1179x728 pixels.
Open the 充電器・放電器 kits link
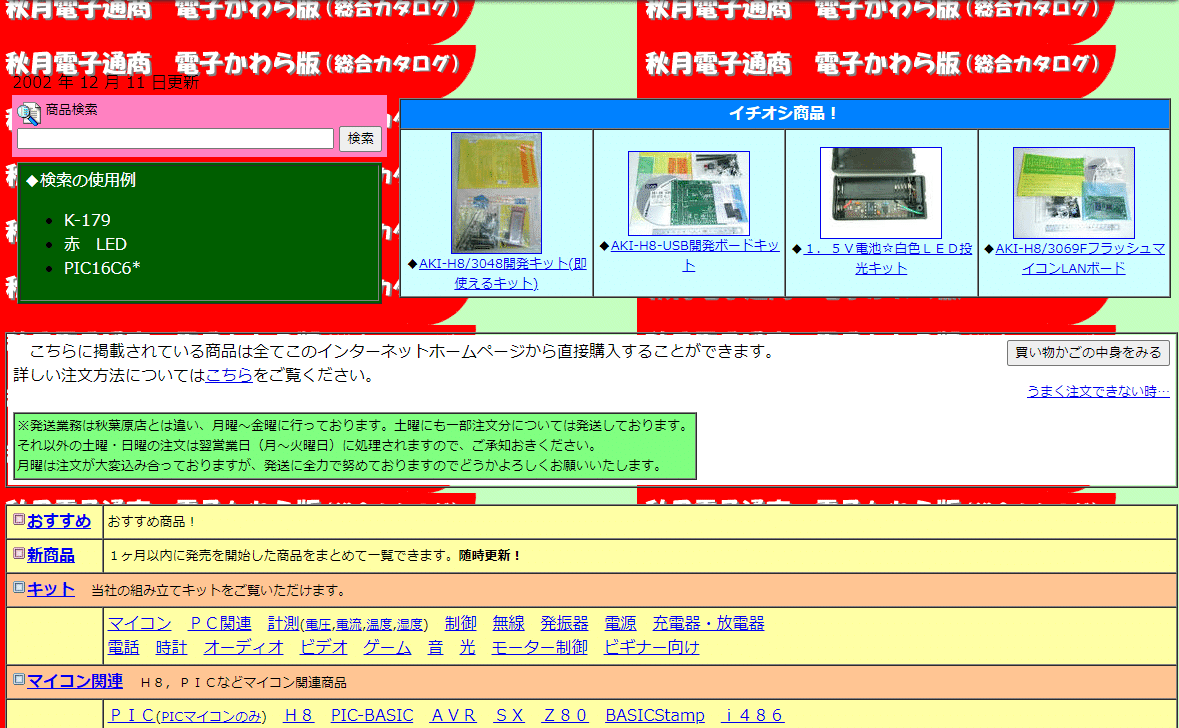click(708, 623)
